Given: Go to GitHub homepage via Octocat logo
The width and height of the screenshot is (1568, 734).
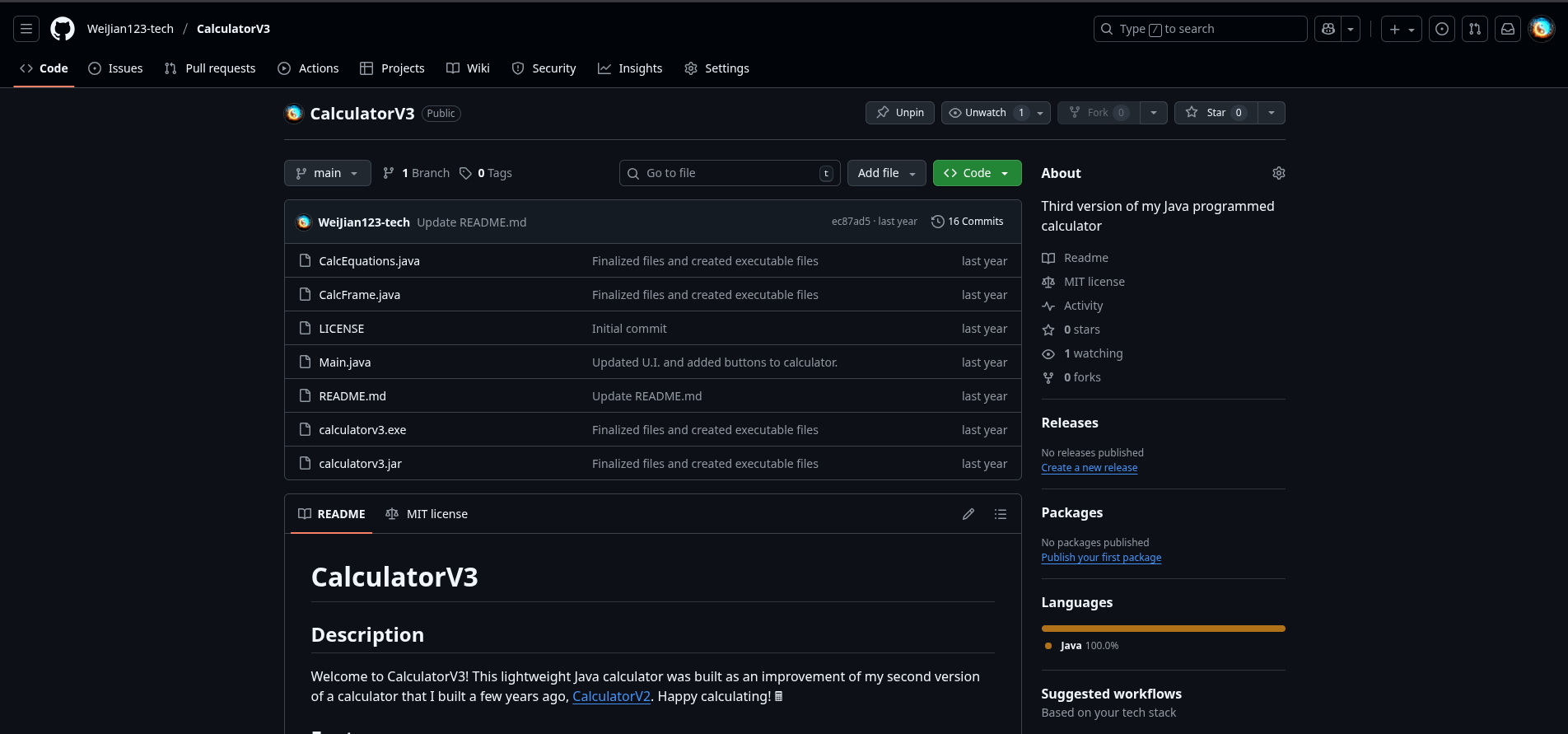Looking at the screenshot, I should click(63, 29).
